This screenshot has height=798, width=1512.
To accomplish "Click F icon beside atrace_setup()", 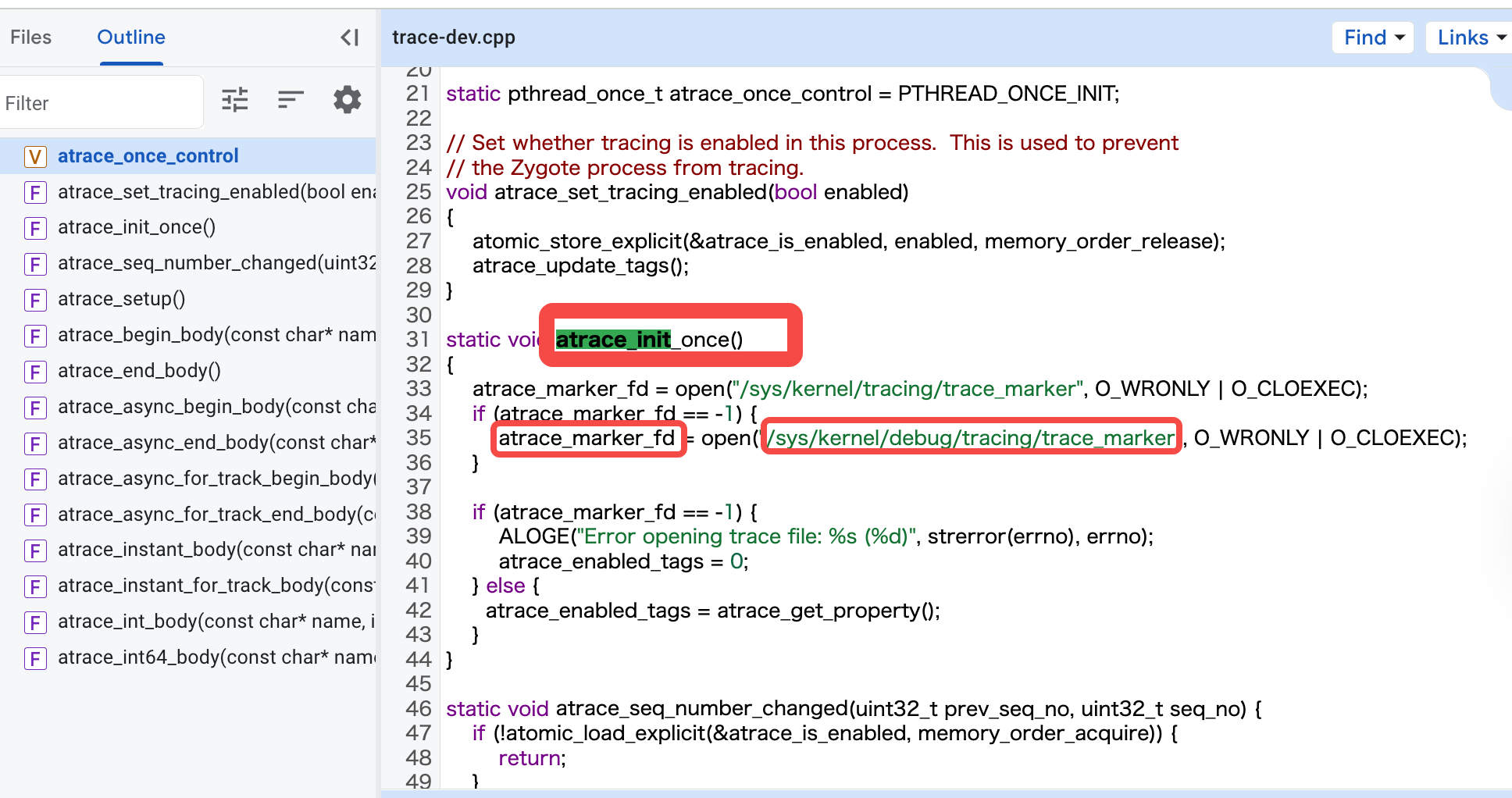I will pos(35,300).
